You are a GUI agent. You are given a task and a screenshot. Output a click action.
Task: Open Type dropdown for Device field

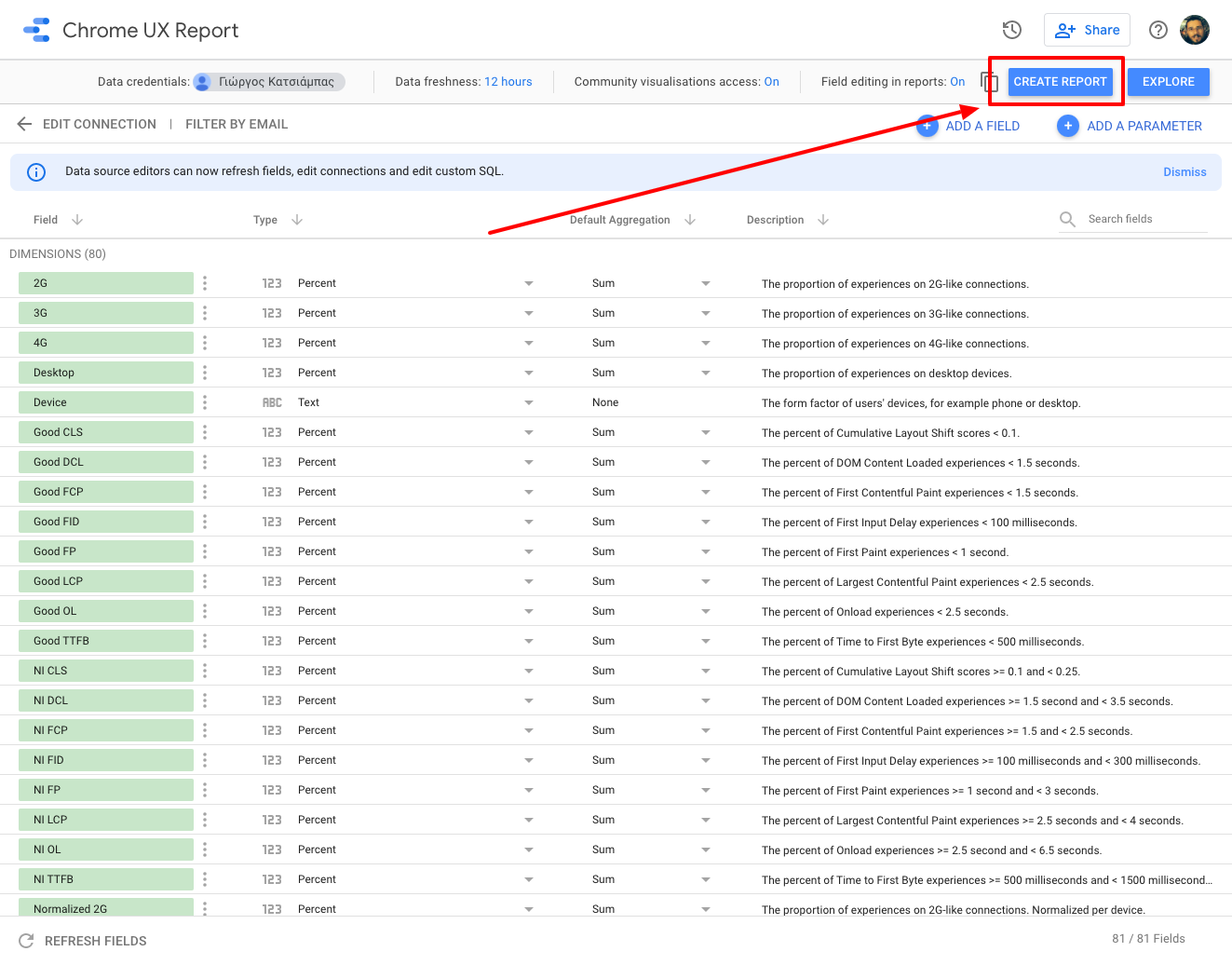529,402
